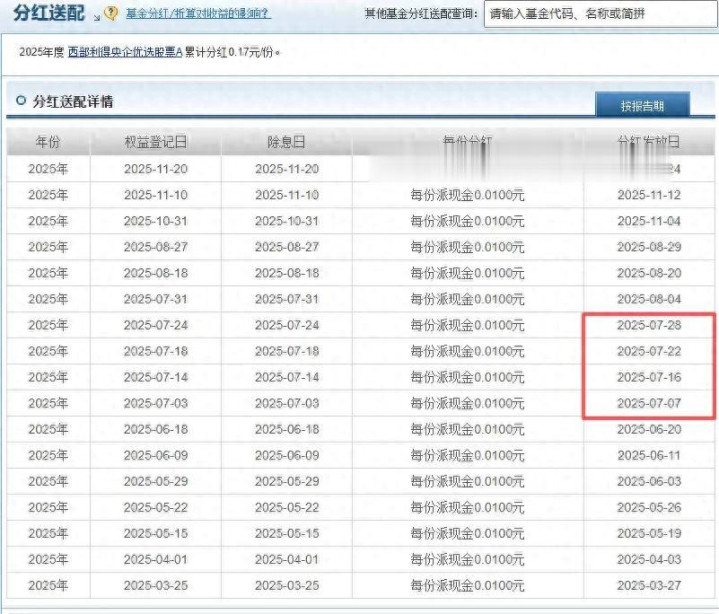Select payout date 2025-06-20

click(649, 430)
